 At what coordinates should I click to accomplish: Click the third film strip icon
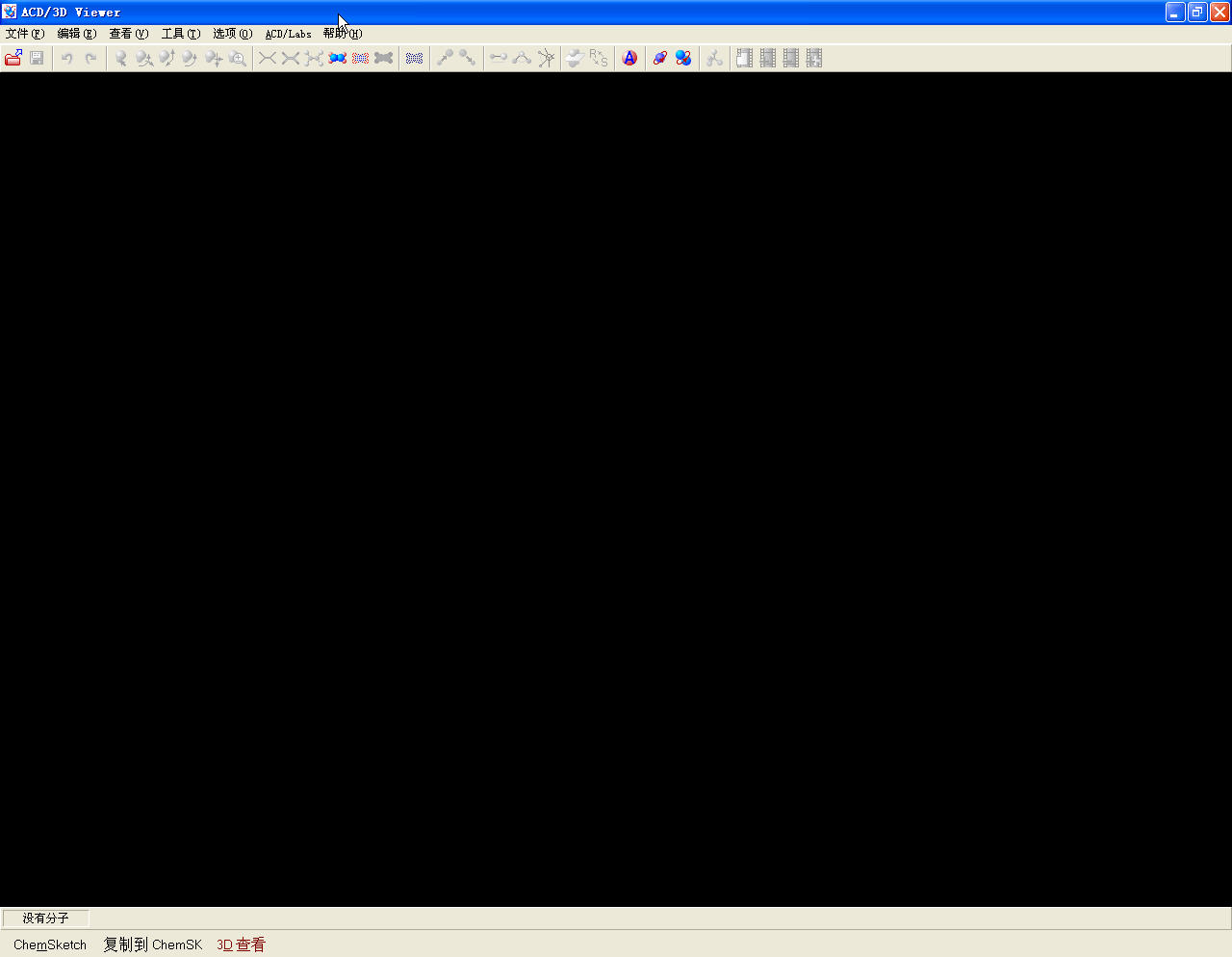pyautogui.click(x=791, y=58)
